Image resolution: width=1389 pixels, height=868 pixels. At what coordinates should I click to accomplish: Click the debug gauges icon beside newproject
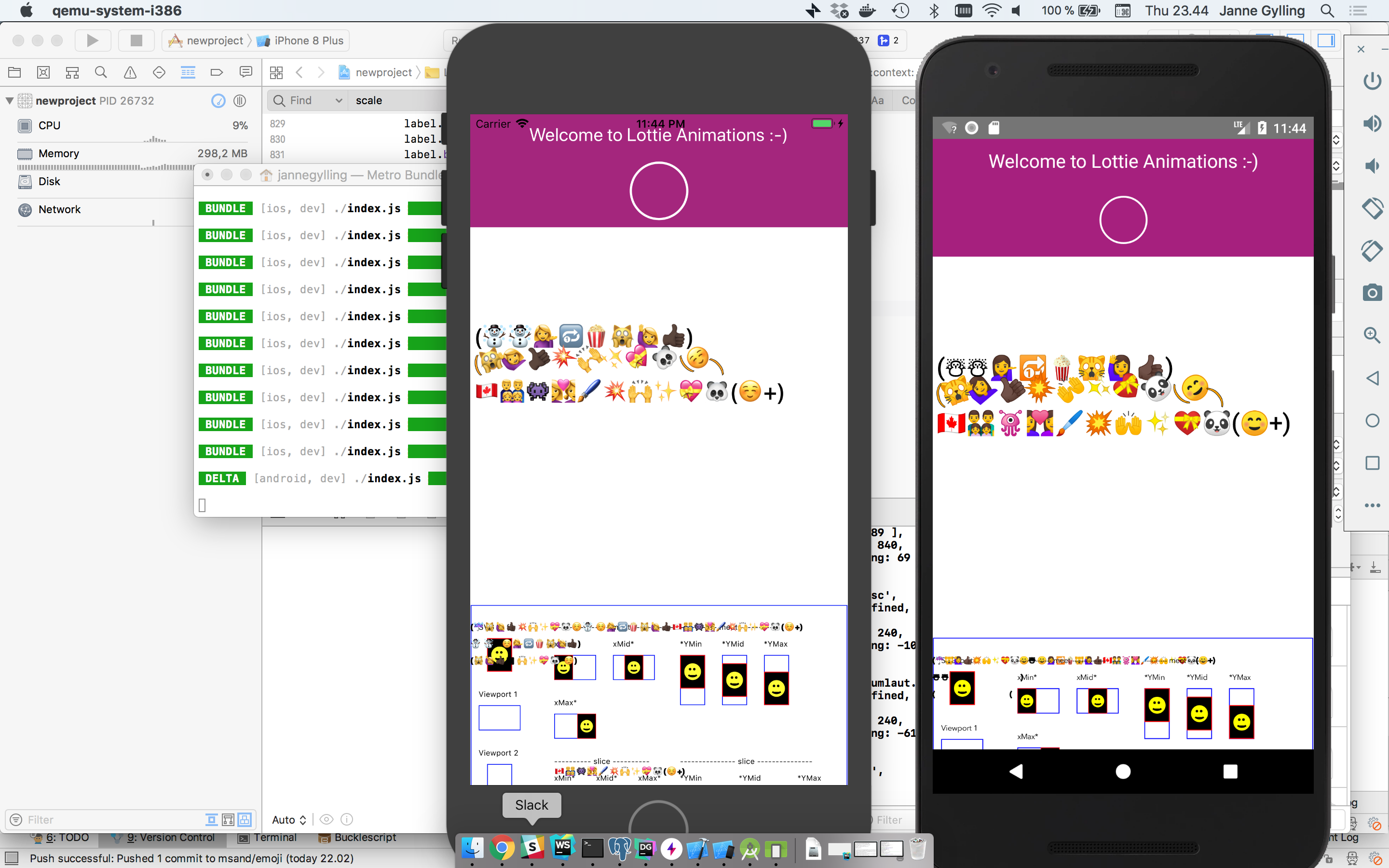tap(218, 100)
